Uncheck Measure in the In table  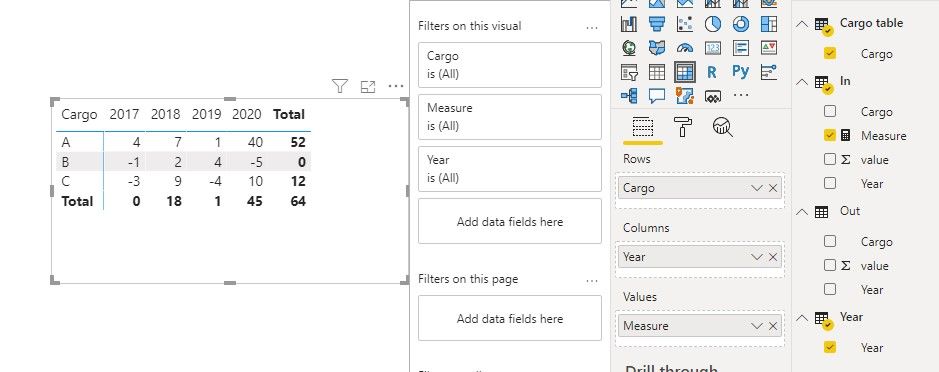tap(829, 135)
